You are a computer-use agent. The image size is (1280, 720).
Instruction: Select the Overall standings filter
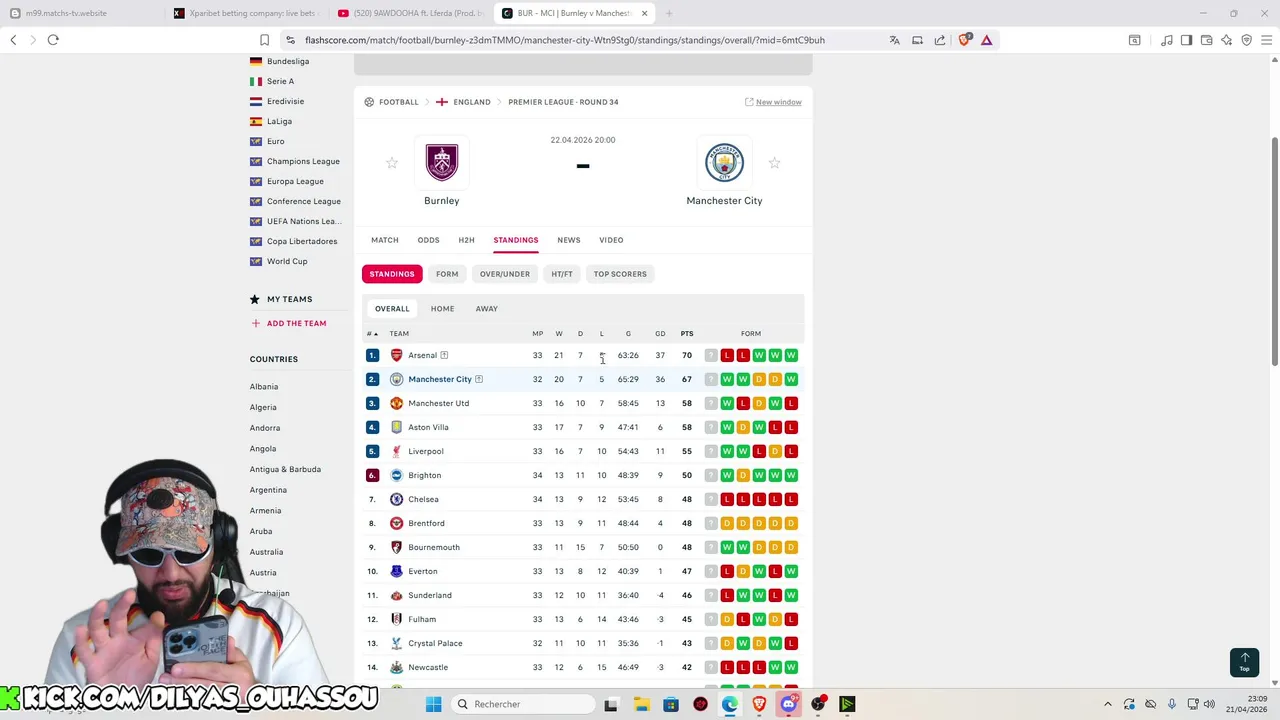point(392,309)
